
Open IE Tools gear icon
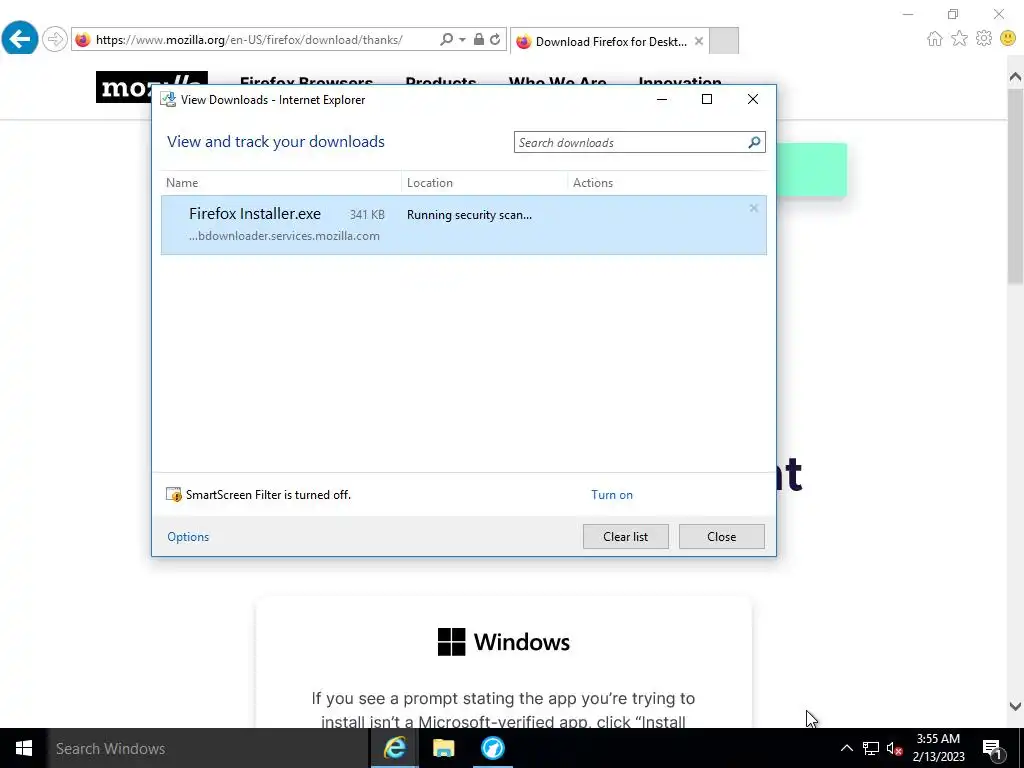984,39
